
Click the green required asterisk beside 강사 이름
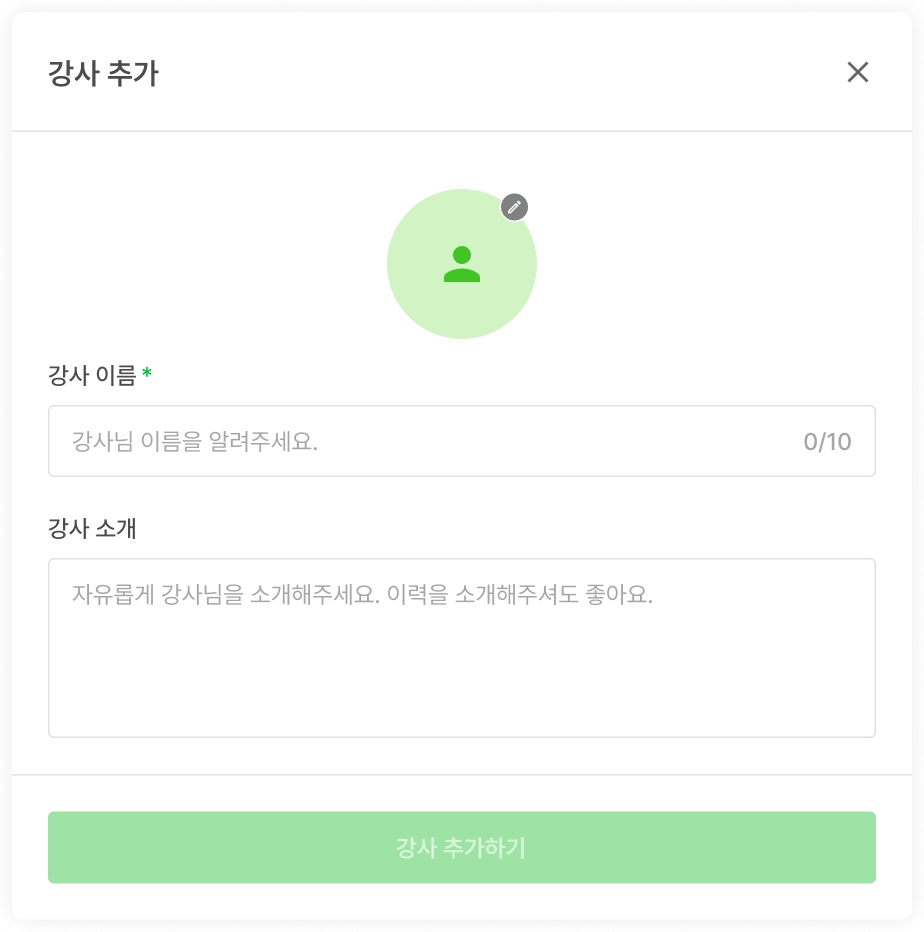147,374
